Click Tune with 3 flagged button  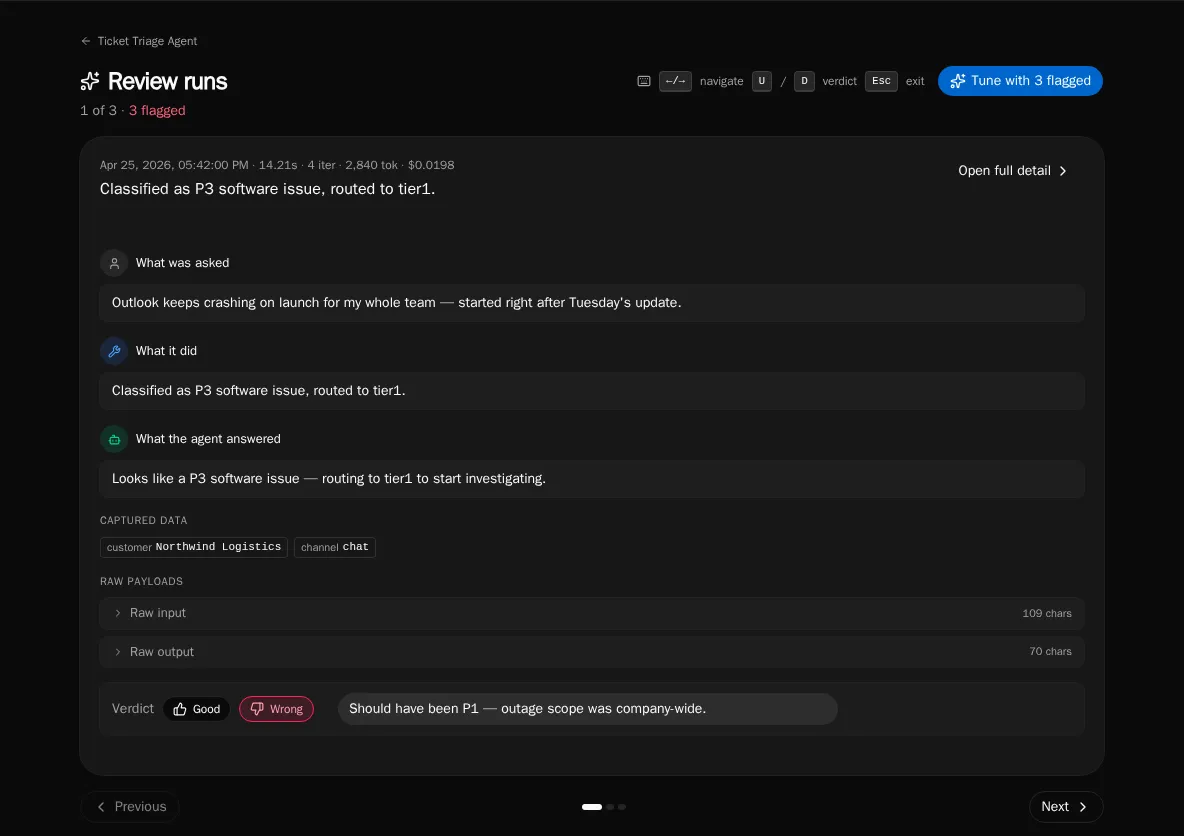(1019, 81)
